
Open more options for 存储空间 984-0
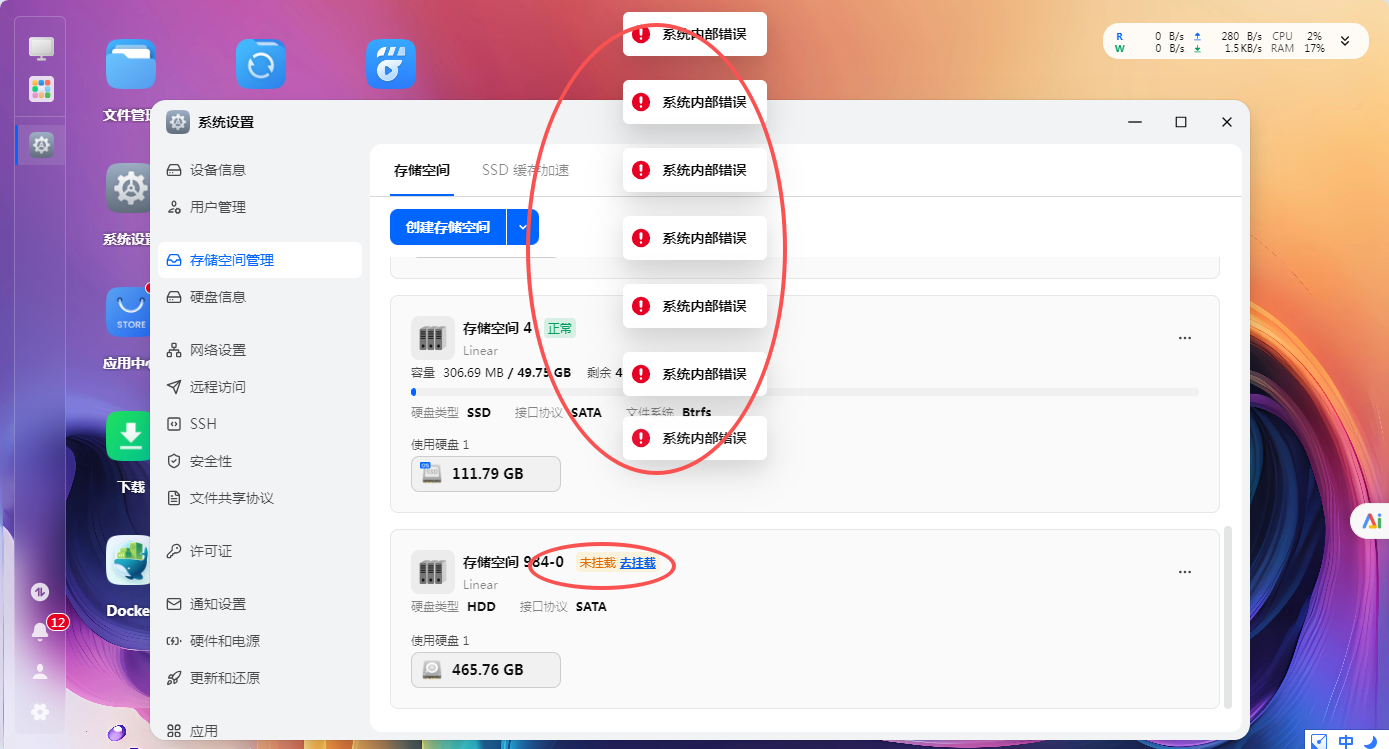1185,572
